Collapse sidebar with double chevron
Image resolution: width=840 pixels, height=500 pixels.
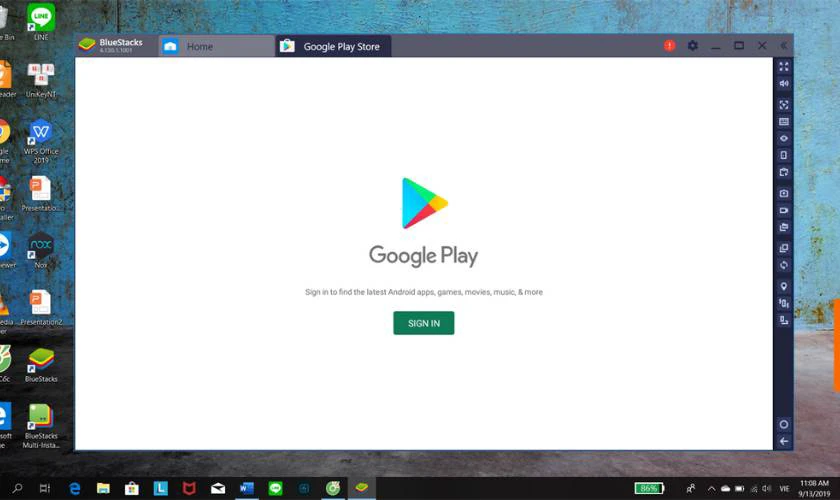pos(784,46)
